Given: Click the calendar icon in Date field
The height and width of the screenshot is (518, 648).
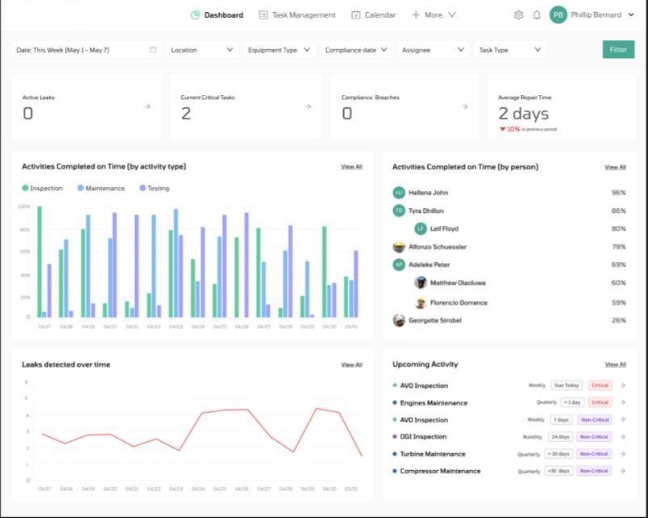Looking at the screenshot, I should pos(153,50).
